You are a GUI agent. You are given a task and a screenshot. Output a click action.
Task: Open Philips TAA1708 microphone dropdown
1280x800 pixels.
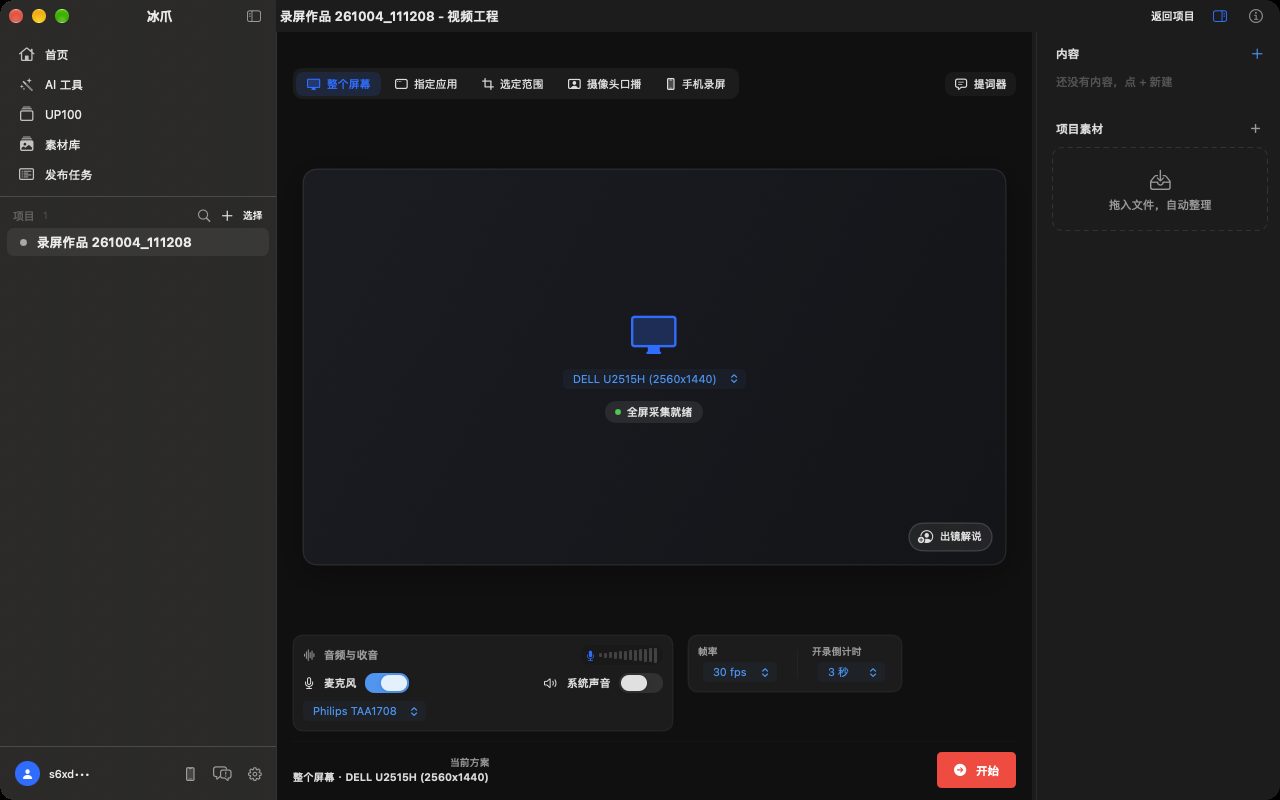[x=364, y=711]
